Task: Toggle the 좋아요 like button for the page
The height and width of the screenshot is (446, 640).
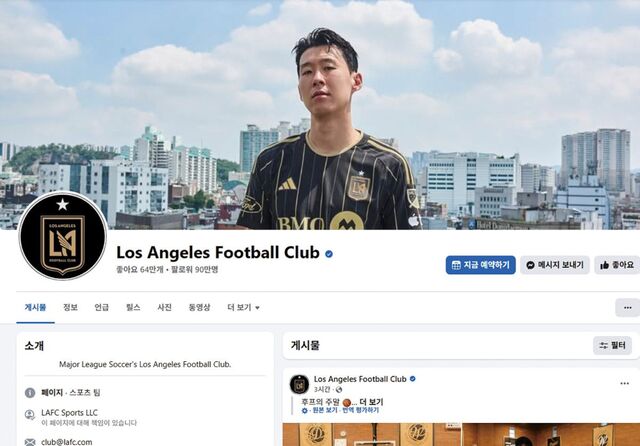Action: pos(617,265)
